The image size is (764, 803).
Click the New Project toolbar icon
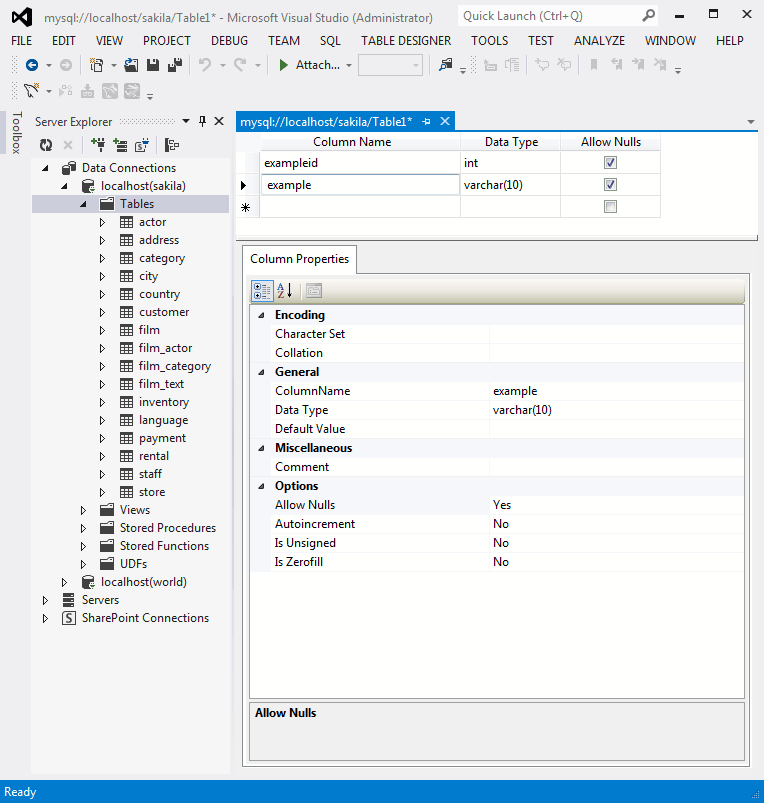(x=96, y=65)
